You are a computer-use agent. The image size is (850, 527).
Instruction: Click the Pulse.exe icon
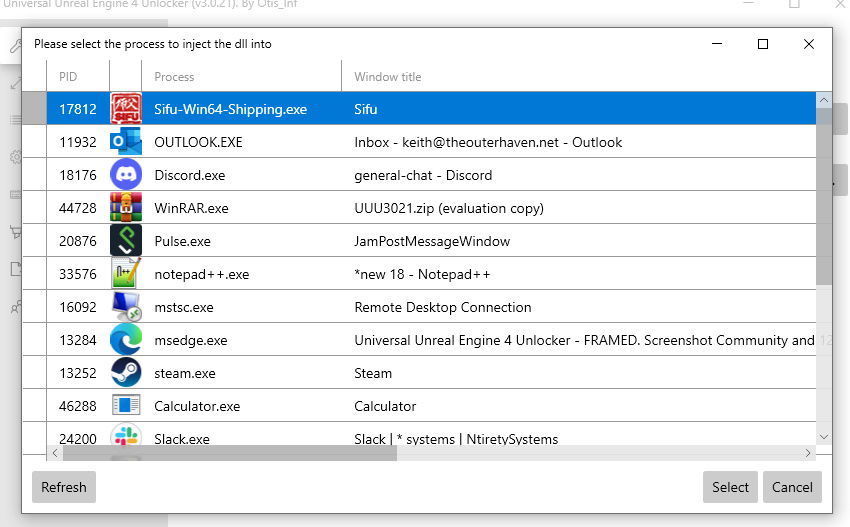pyautogui.click(x=126, y=241)
